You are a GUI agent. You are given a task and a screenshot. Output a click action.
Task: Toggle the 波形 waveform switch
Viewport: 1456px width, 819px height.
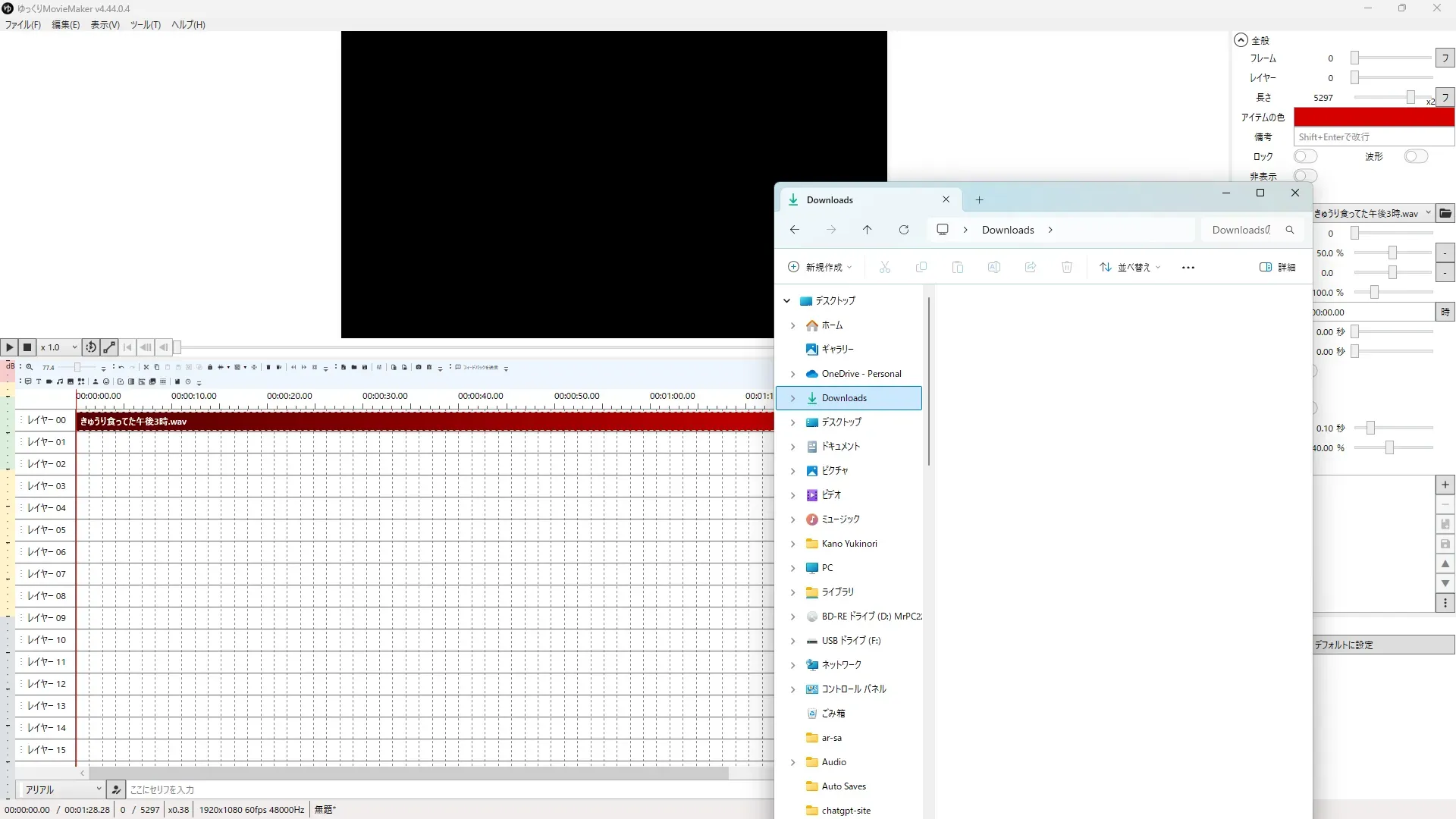tap(1415, 156)
